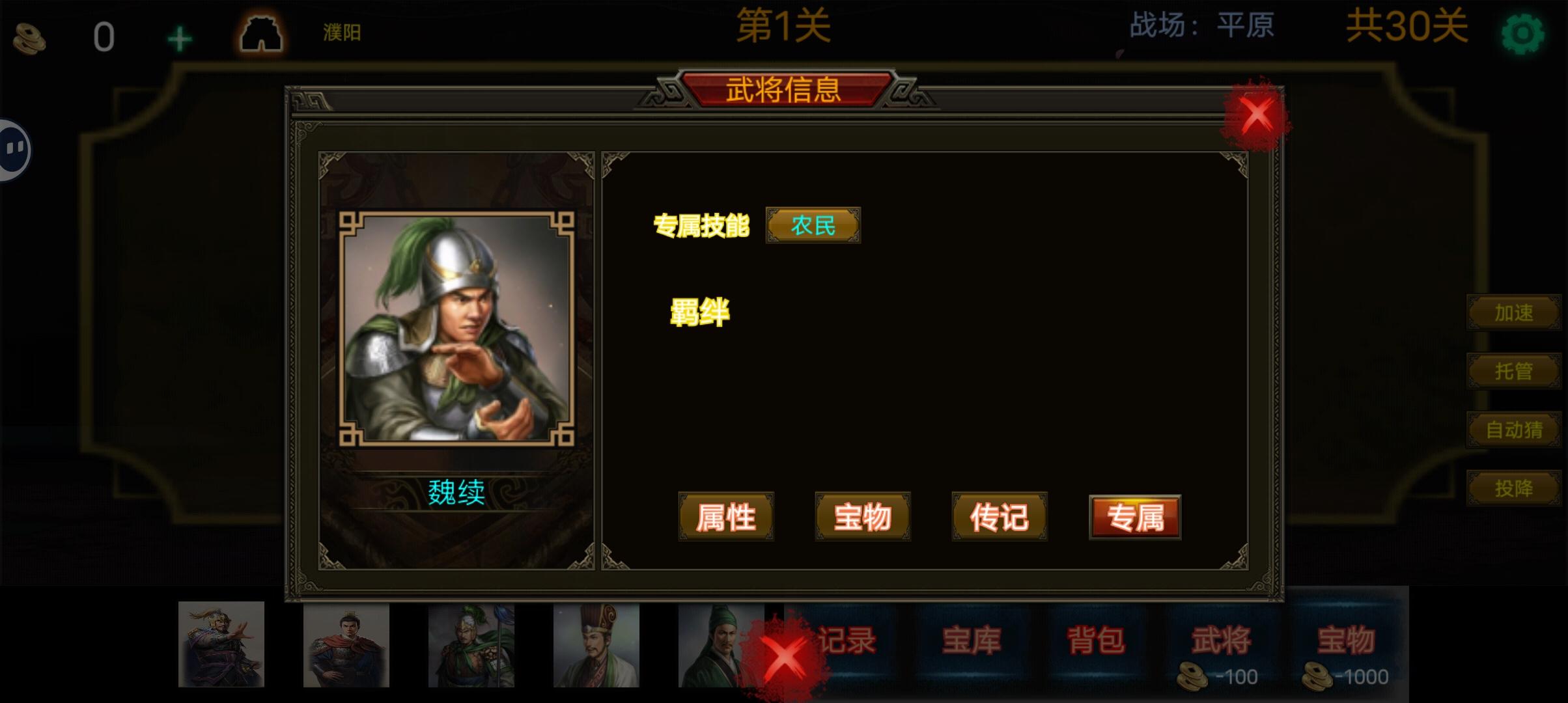Click the 投降 surrender button
Screen dimensions: 1568x703
pos(1514,488)
